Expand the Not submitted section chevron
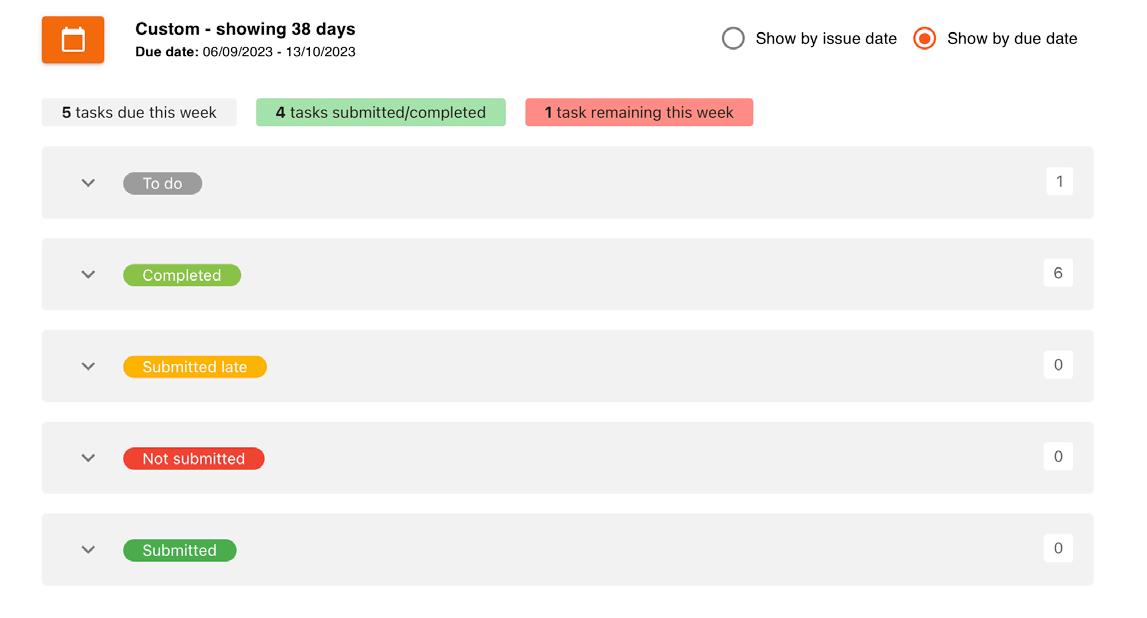This screenshot has height=618, width=1147. [88, 458]
